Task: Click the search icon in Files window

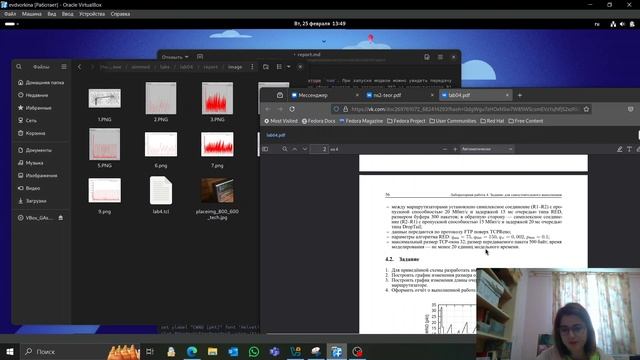Action: pyautogui.click(x=19, y=67)
